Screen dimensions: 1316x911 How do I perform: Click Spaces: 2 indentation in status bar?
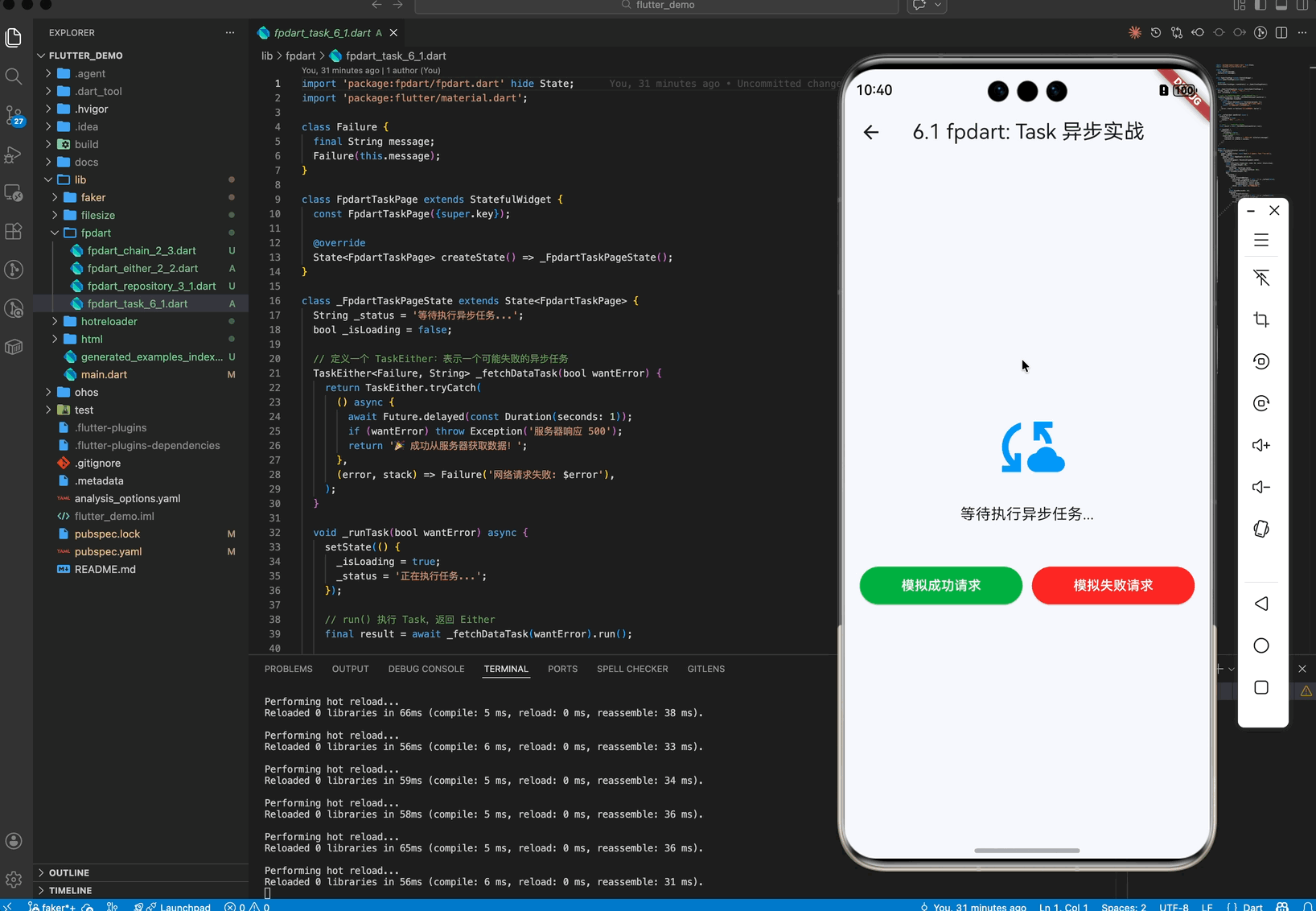(1124, 906)
